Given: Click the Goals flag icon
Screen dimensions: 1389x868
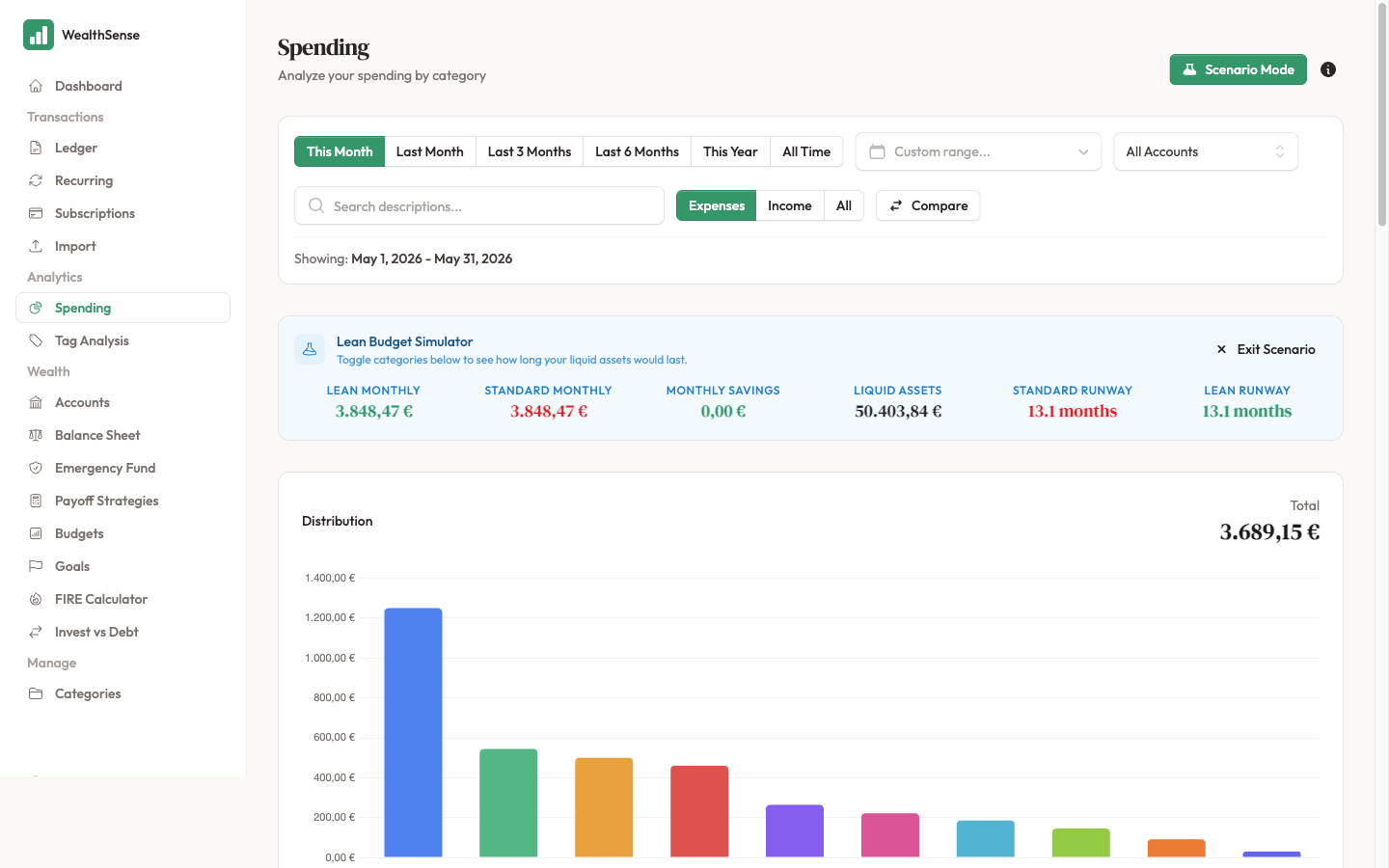Looking at the screenshot, I should (x=36, y=566).
